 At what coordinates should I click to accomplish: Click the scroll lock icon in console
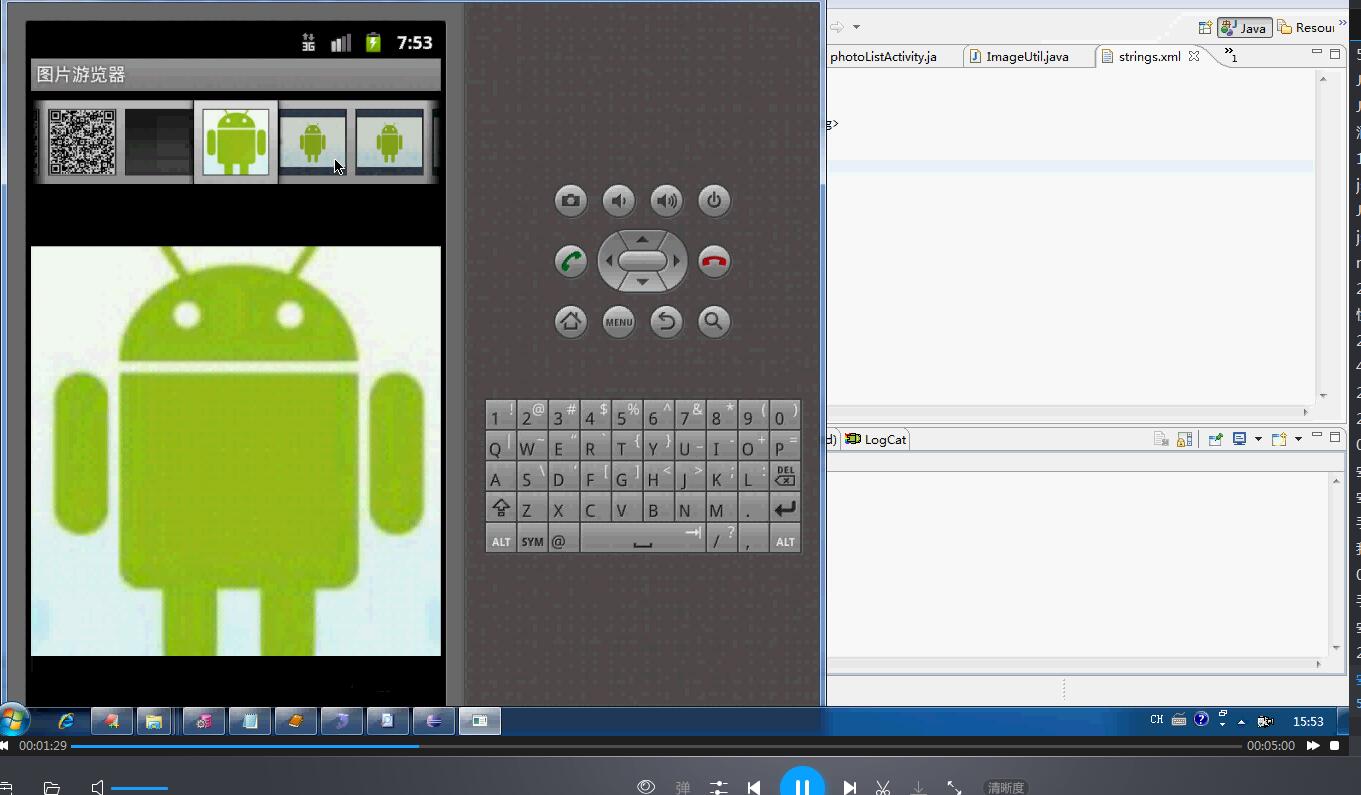(1185, 439)
